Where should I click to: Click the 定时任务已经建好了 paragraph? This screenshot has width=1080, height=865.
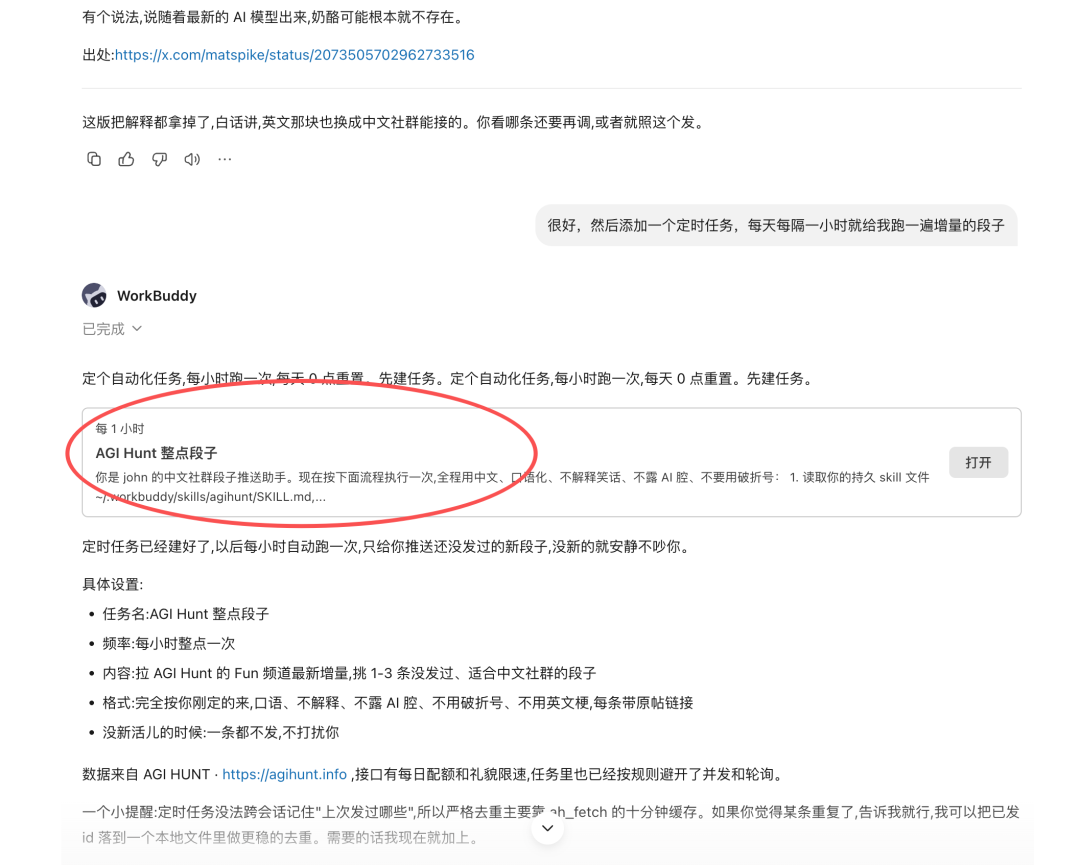click(x=386, y=547)
